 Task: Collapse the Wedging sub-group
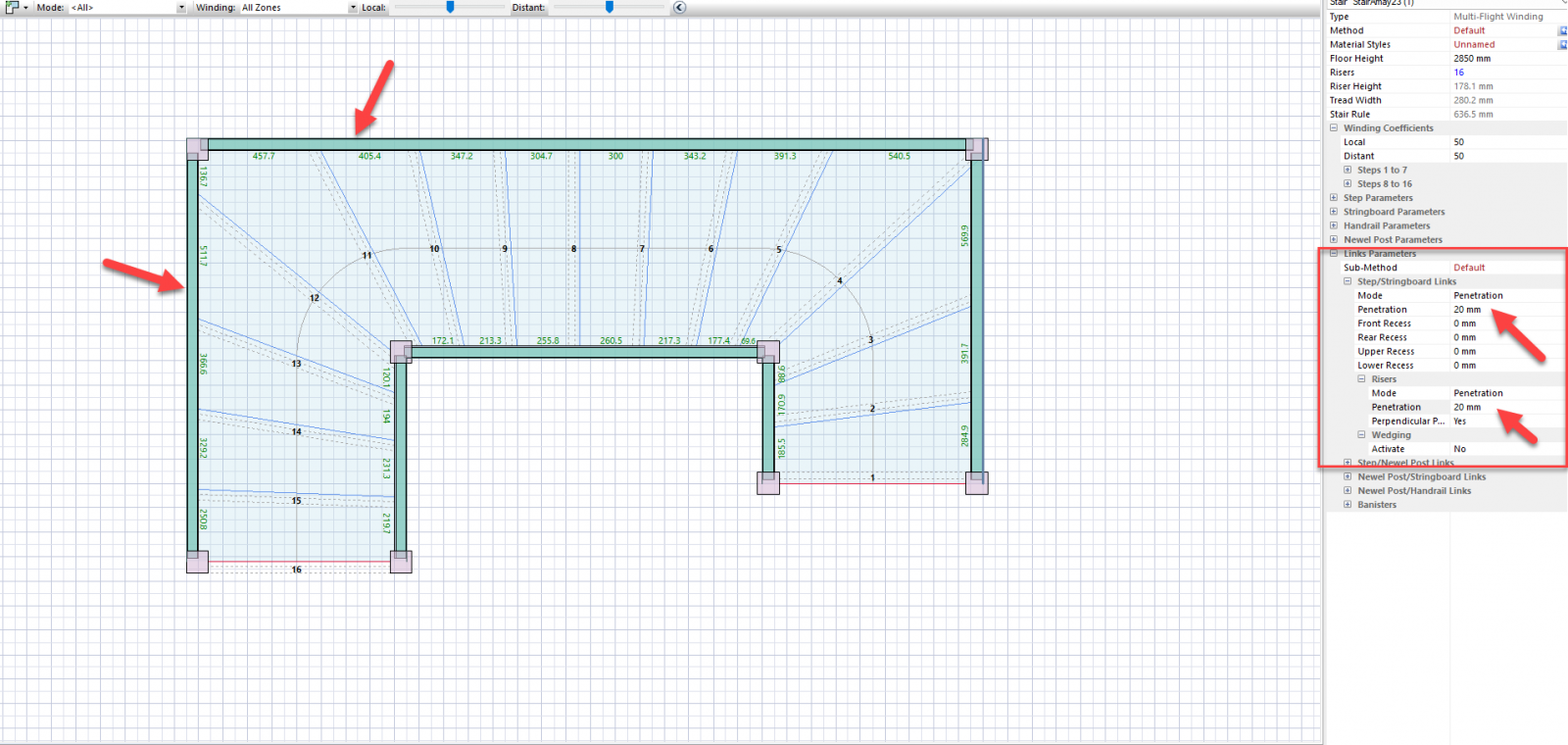pyautogui.click(x=1361, y=434)
